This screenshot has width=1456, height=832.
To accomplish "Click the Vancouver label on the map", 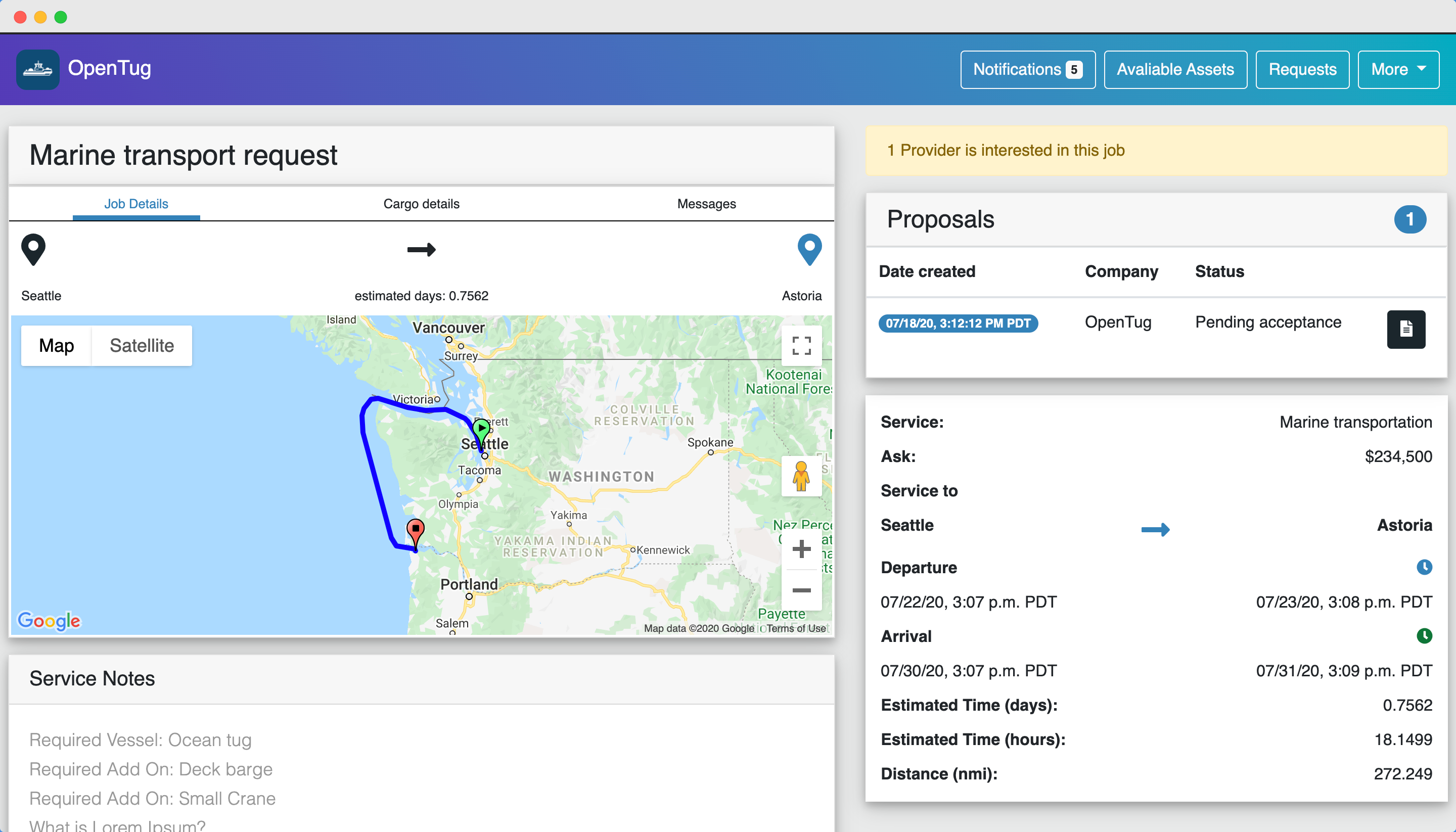I will click(448, 328).
